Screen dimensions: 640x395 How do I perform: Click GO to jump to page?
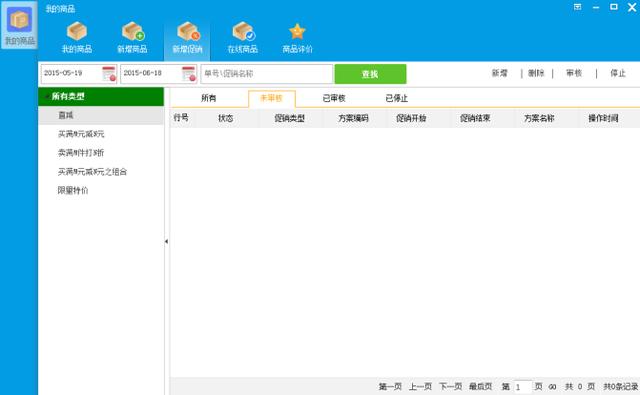coord(552,387)
